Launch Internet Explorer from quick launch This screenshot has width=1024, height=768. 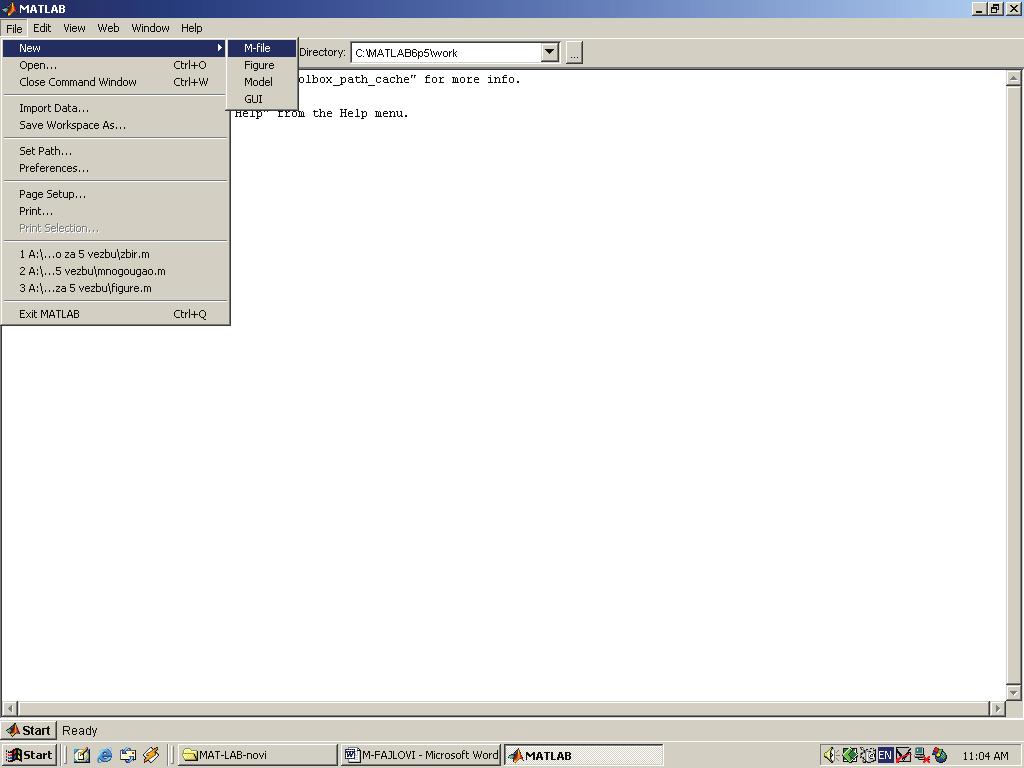[104, 755]
